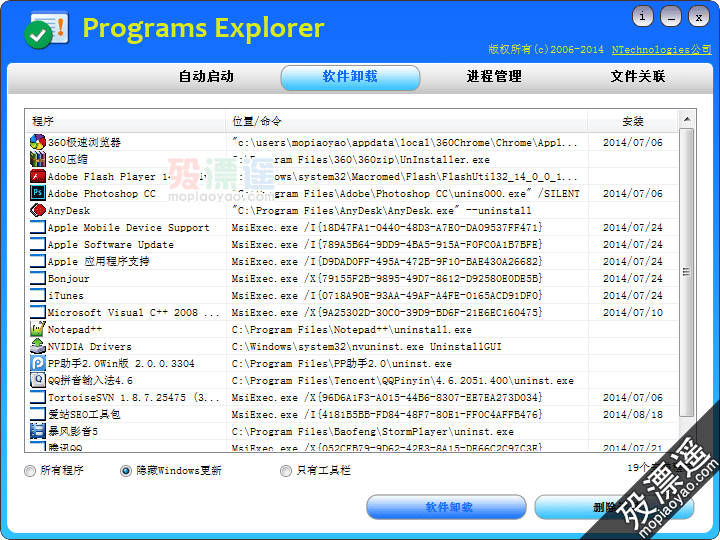Screen dimensions: 720x540
Task: Click the Bonjour entry icon
Action: pyautogui.click(x=38, y=278)
